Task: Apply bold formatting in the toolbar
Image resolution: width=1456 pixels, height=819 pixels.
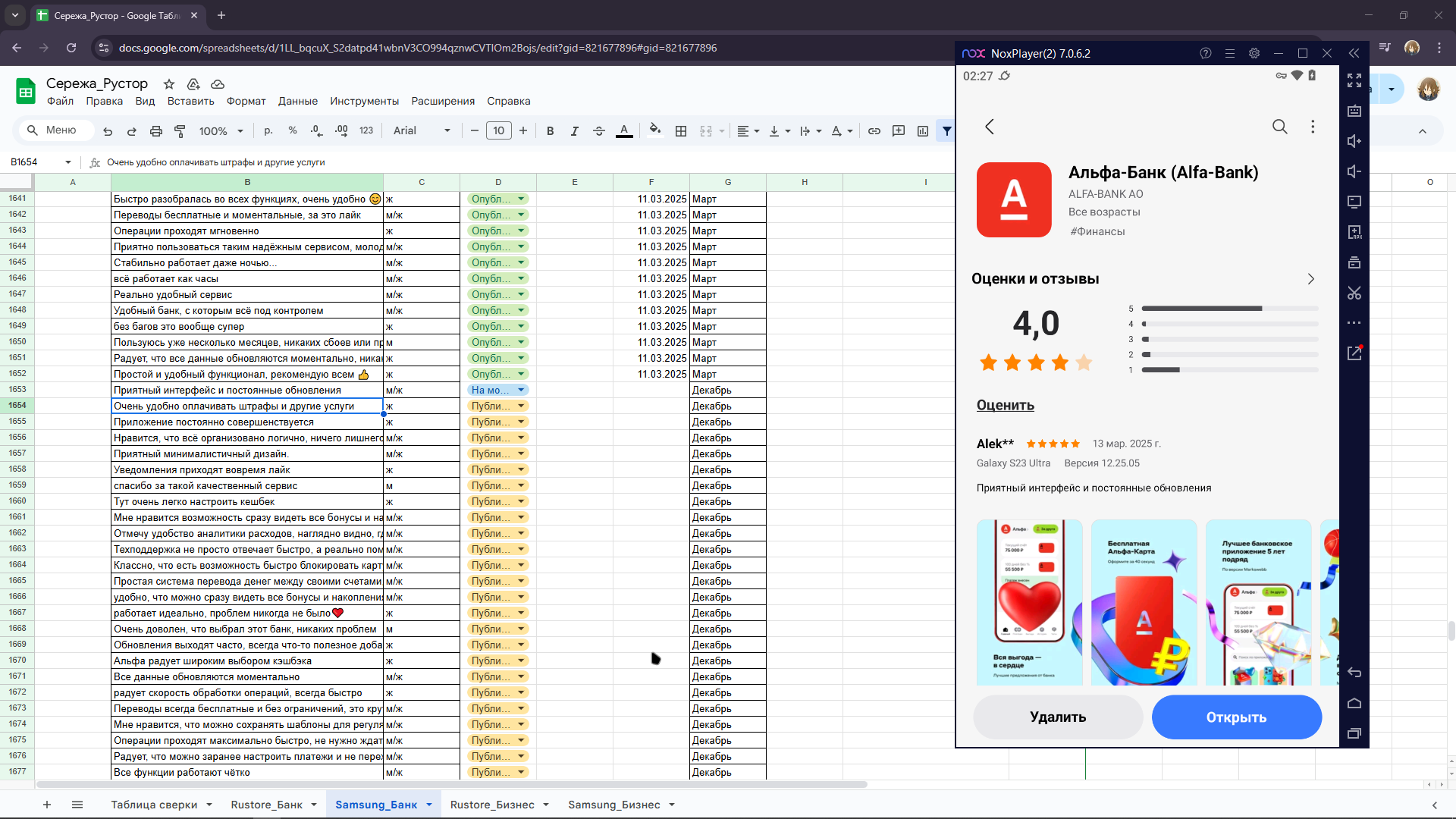Action: tap(551, 130)
